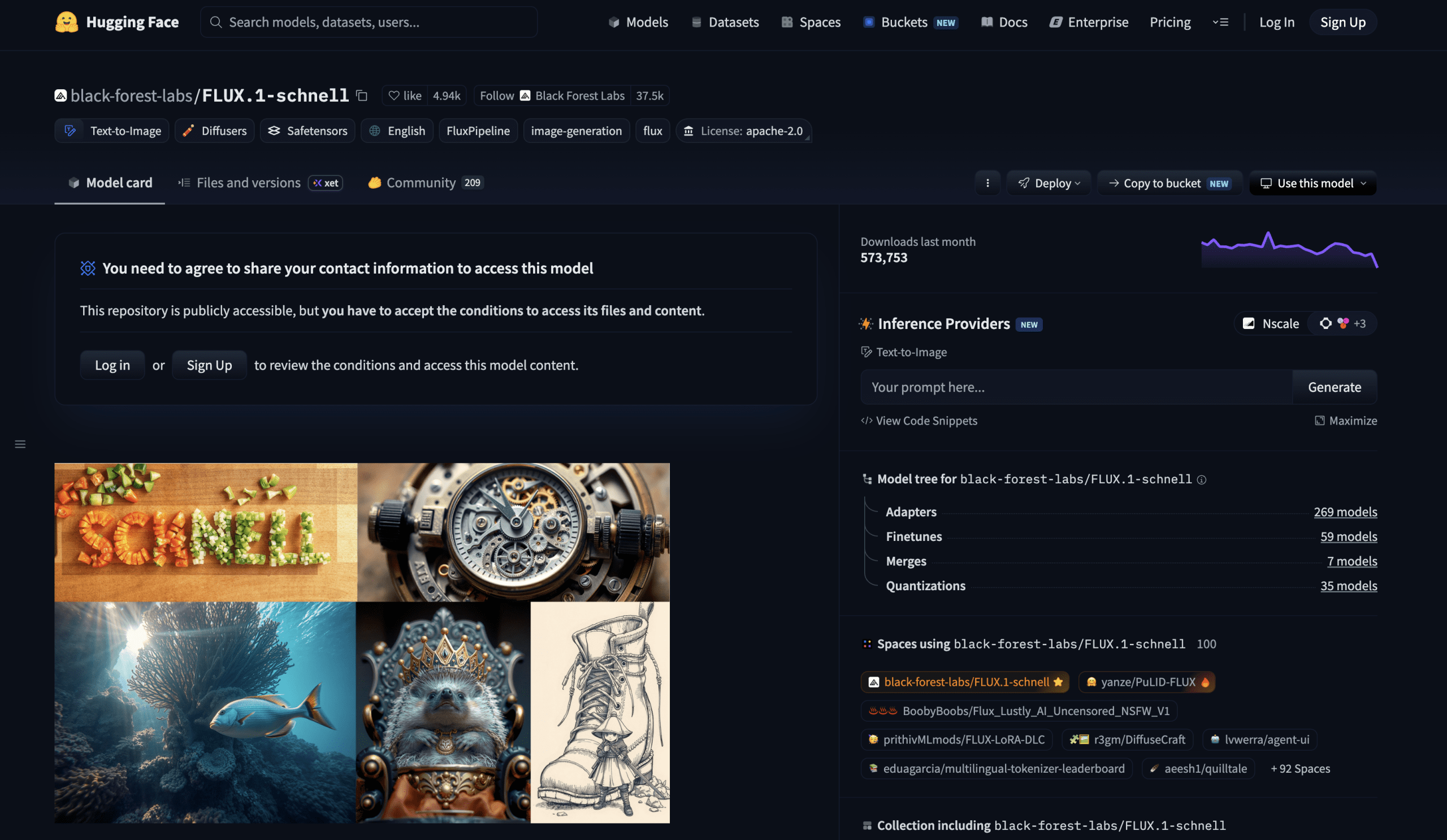
Task: Switch to Files and versions tab
Action: point(259,183)
